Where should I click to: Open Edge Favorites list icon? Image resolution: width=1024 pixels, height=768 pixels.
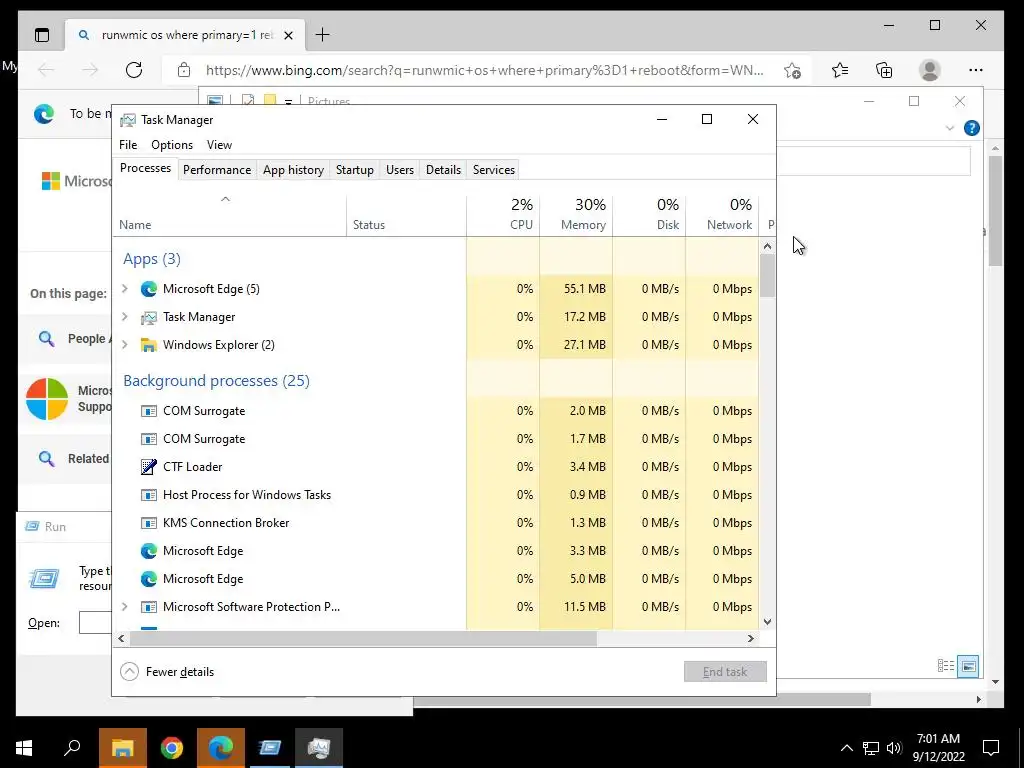point(840,70)
